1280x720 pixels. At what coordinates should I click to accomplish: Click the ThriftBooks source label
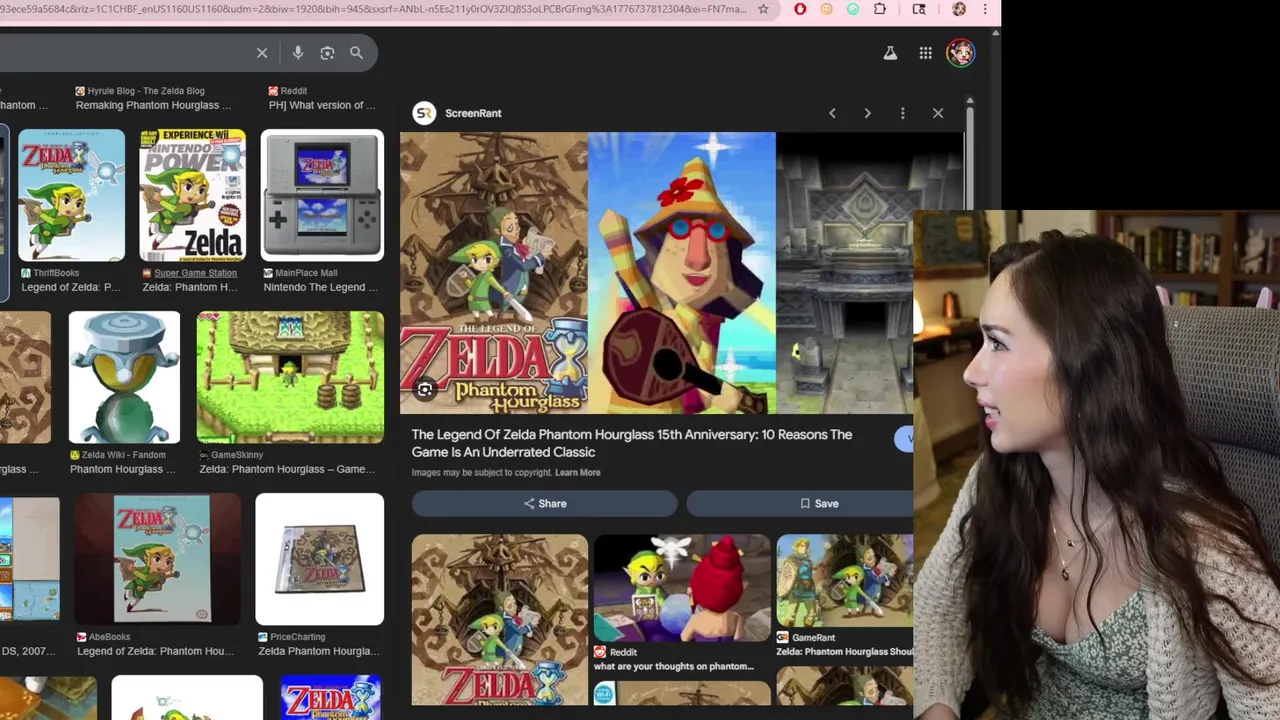(56, 273)
